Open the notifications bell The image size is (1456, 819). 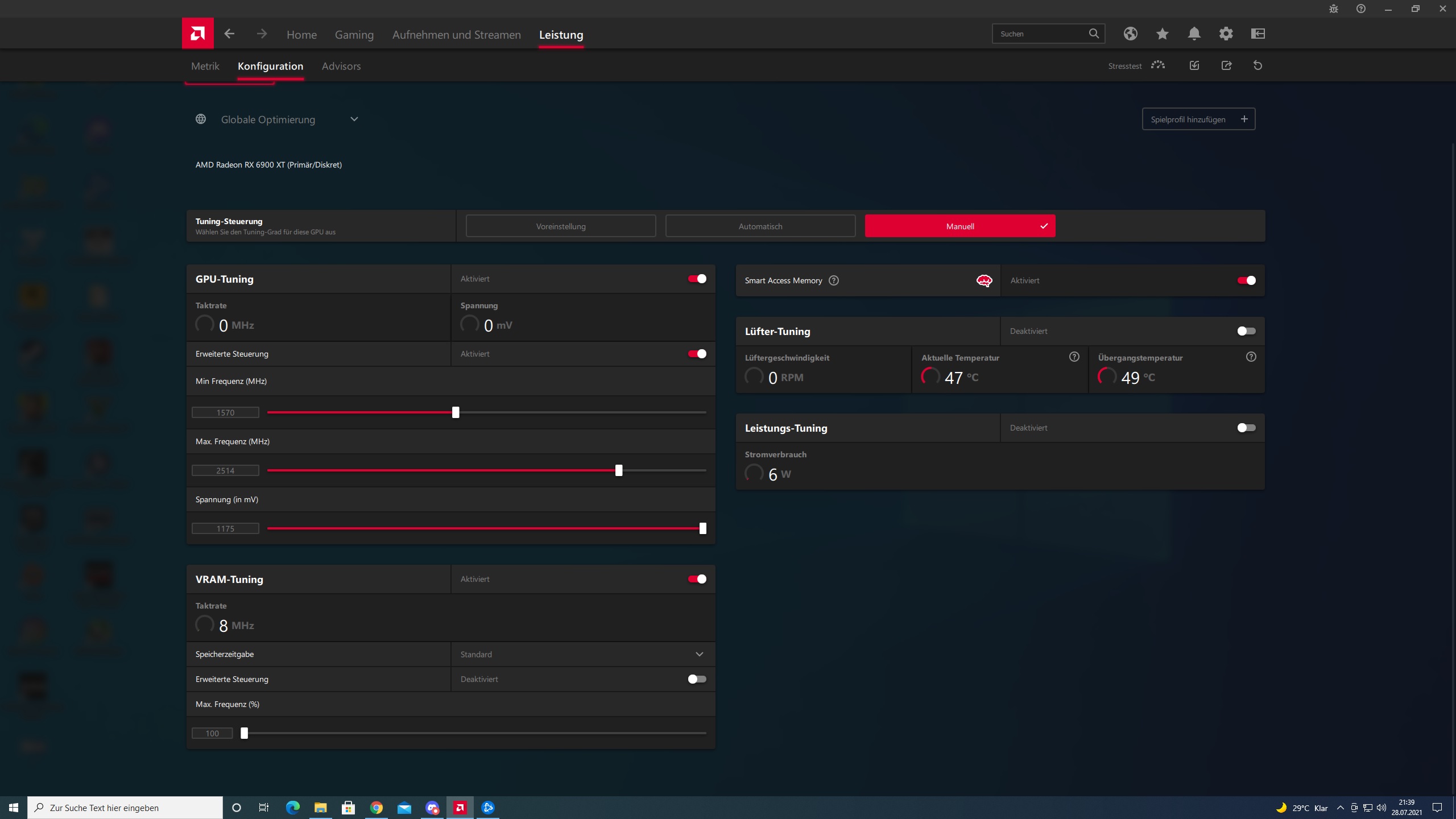tap(1194, 34)
